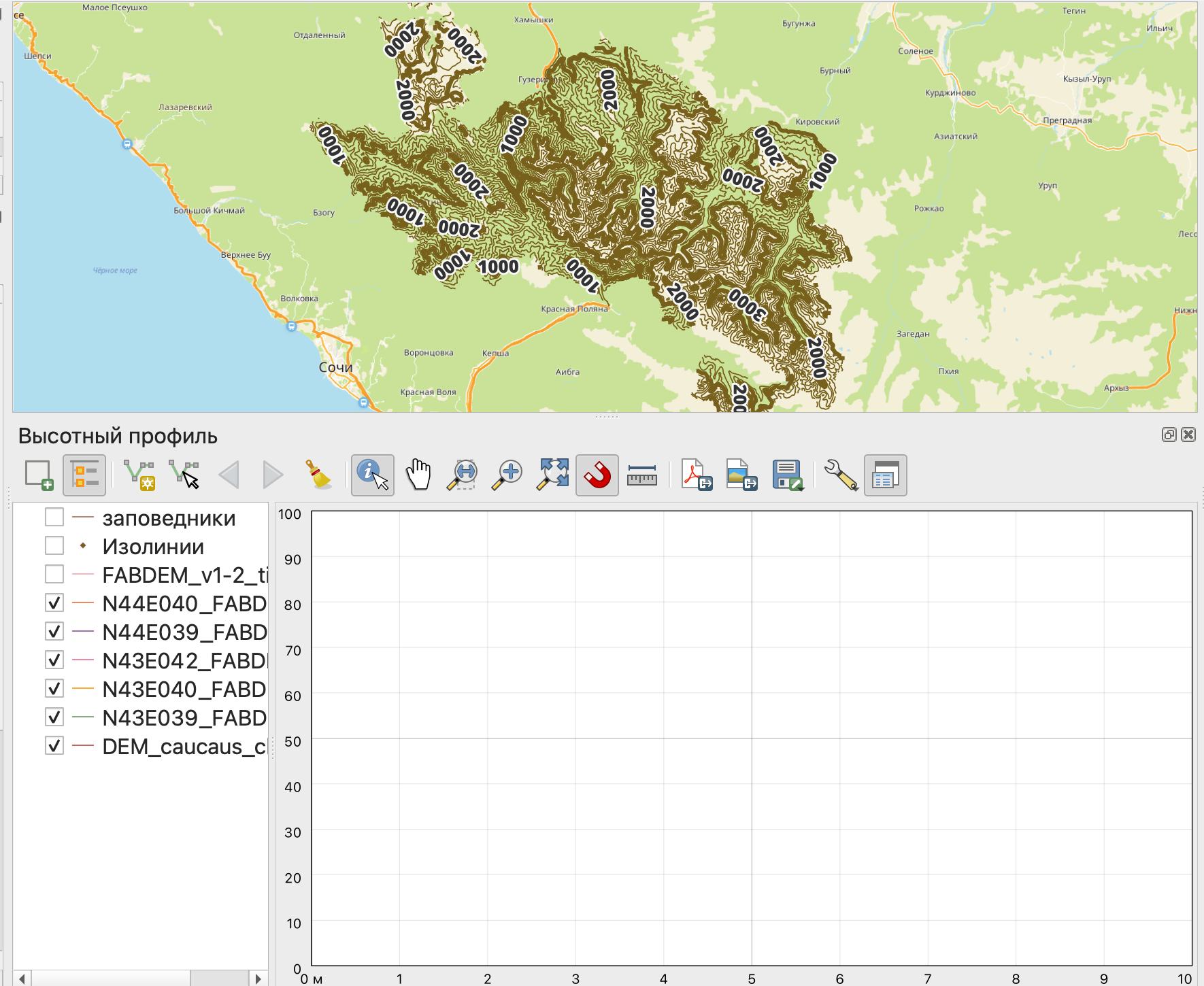Toggle the red magnet snapping button
Viewport: 1204px width, 986px height.
597,475
